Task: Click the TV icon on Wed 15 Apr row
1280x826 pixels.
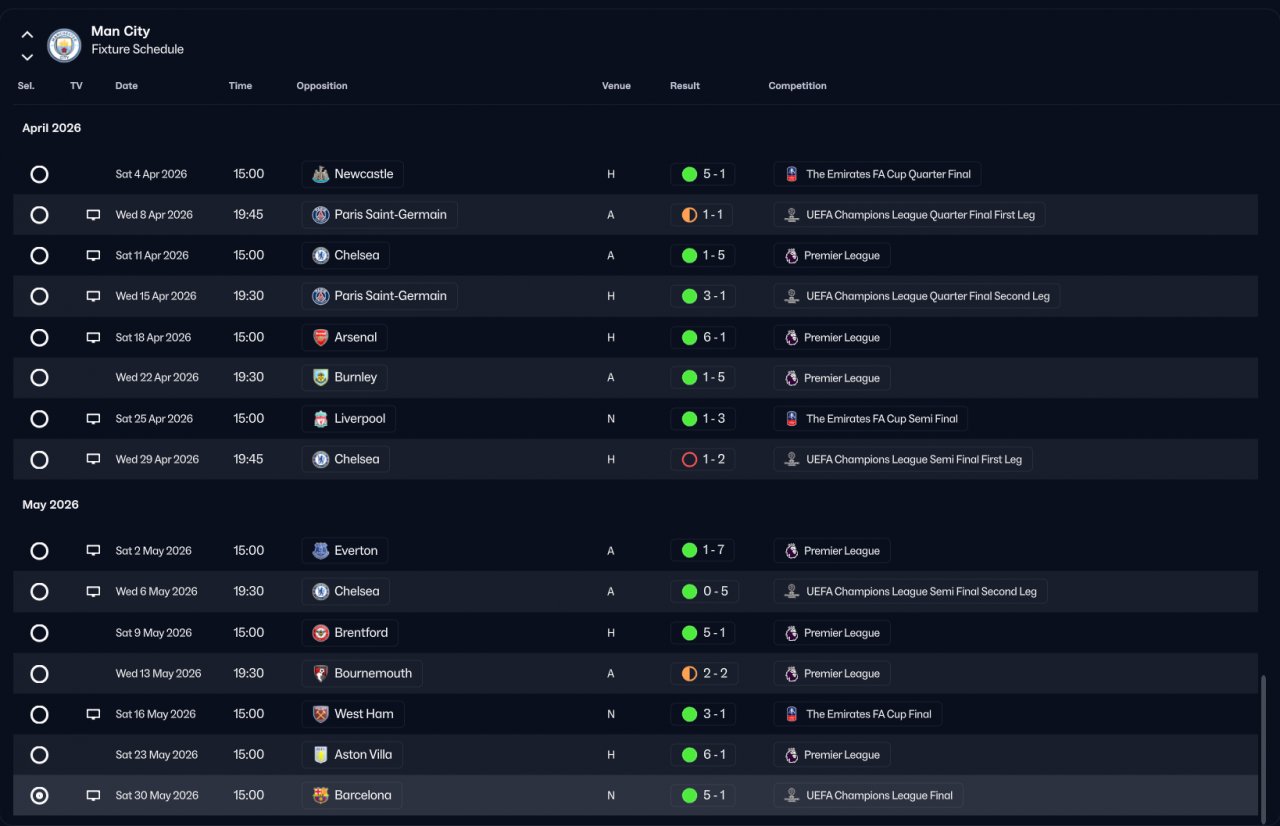Action: [93, 297]
